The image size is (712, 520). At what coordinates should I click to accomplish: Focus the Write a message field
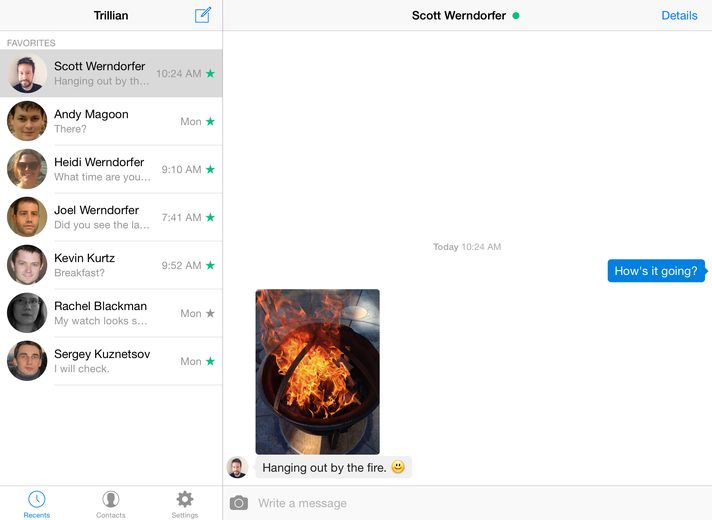(481, 503)
